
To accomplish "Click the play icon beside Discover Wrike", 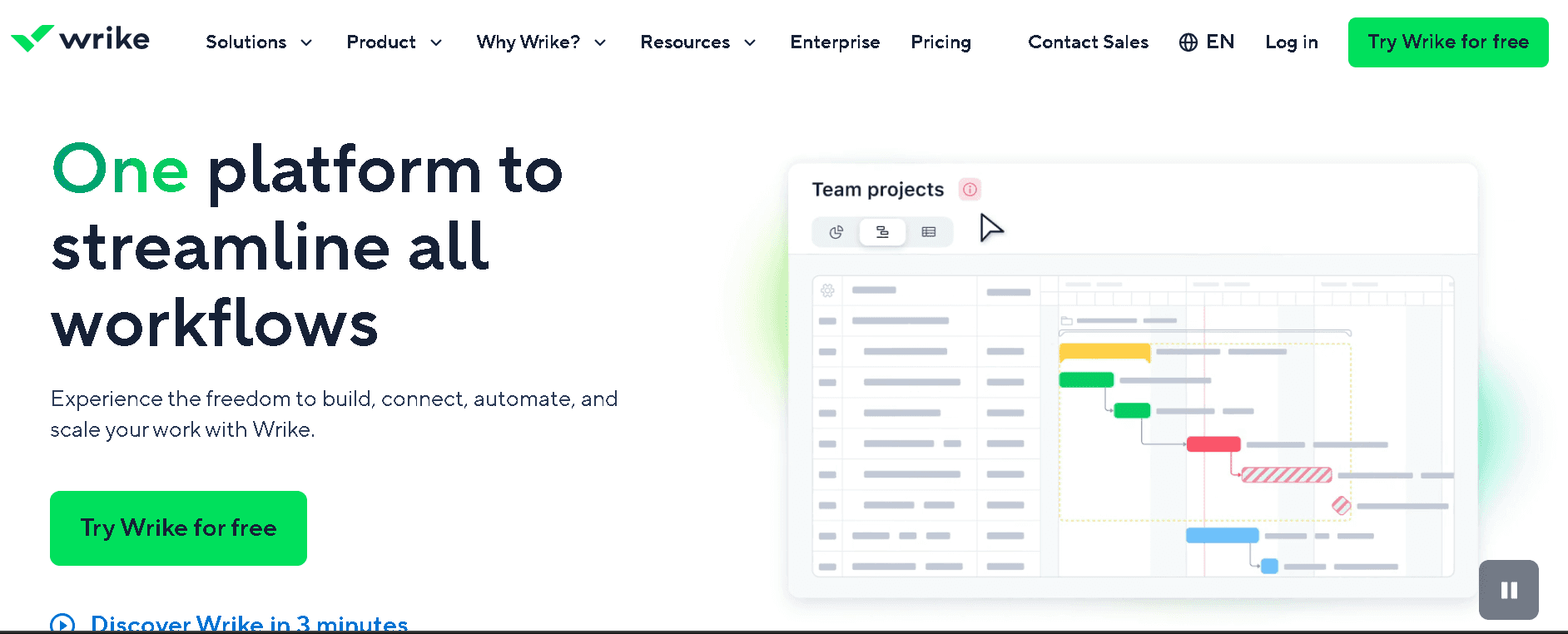I will point(62,624).
